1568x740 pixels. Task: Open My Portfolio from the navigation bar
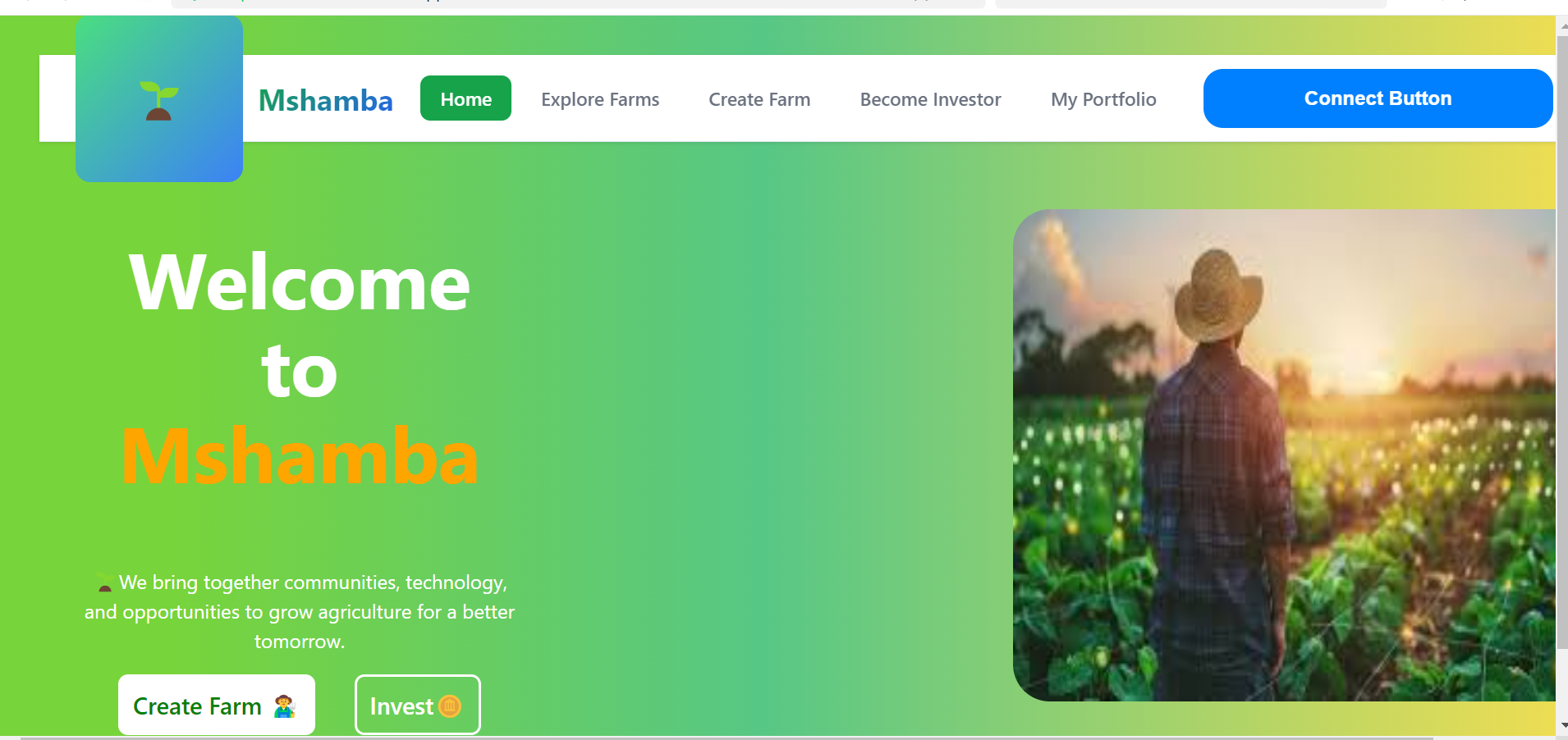pos(1103,99)
